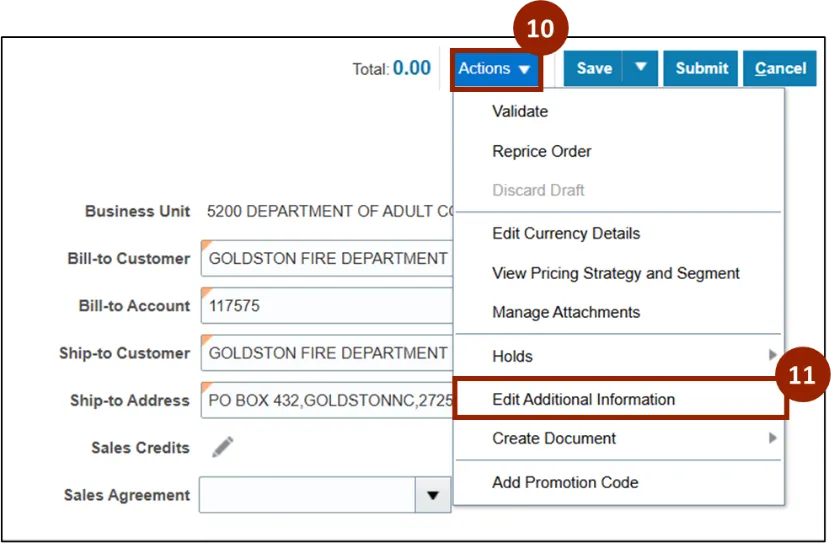Screen dimensions: 834x543
Task: Select Edit Additional Information menu item
Action: tap(584, 399)
